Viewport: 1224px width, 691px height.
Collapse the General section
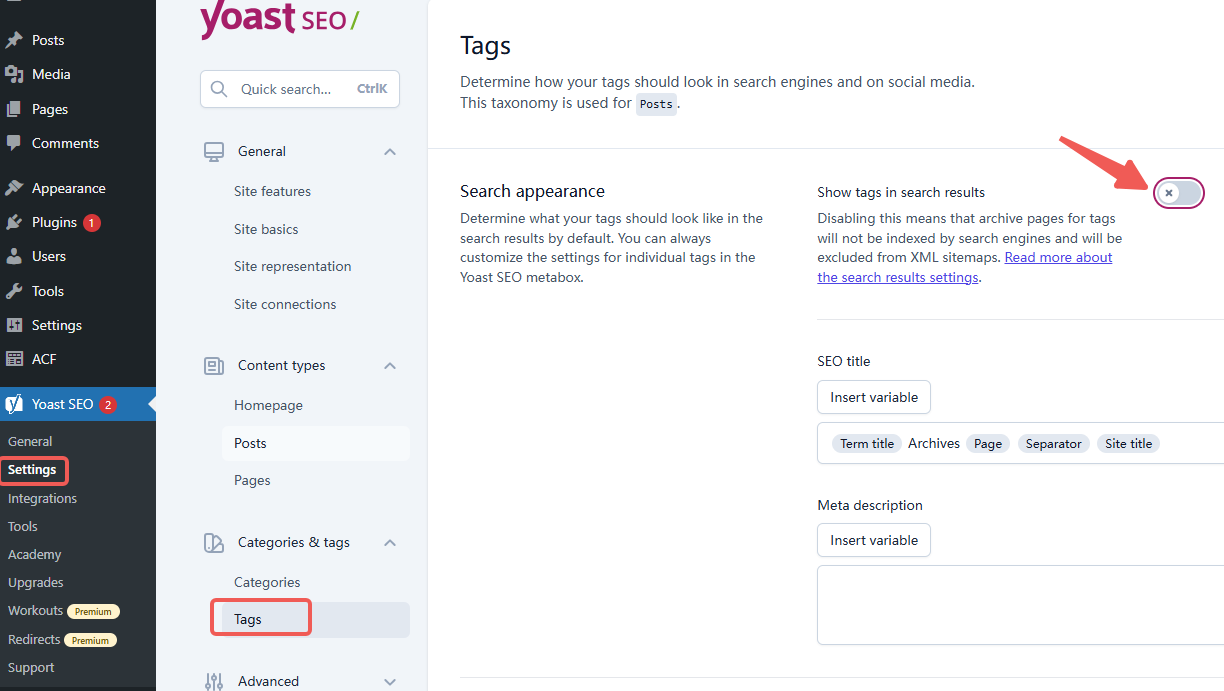[389, 151]
